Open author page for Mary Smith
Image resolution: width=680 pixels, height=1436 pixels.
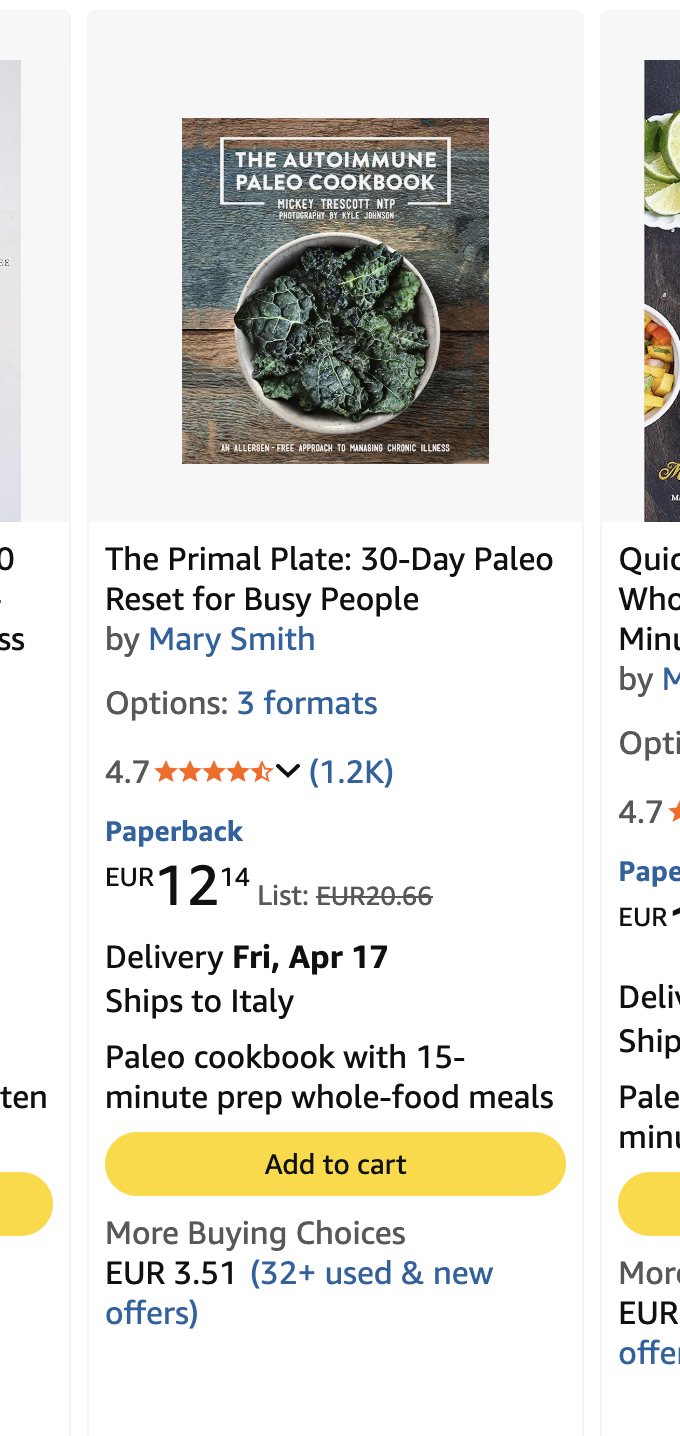click(231, 640)
